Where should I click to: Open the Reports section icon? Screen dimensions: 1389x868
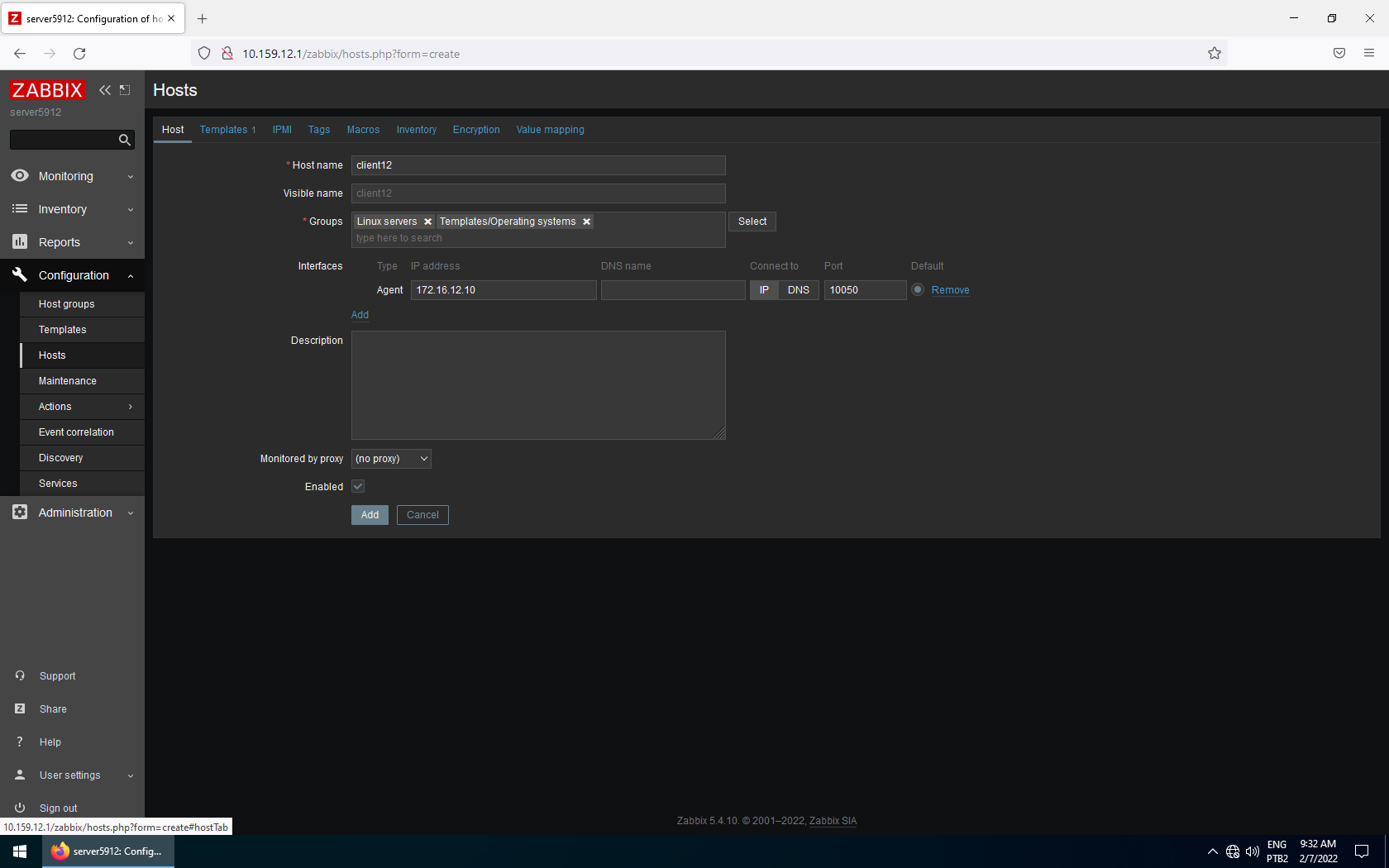19,241
